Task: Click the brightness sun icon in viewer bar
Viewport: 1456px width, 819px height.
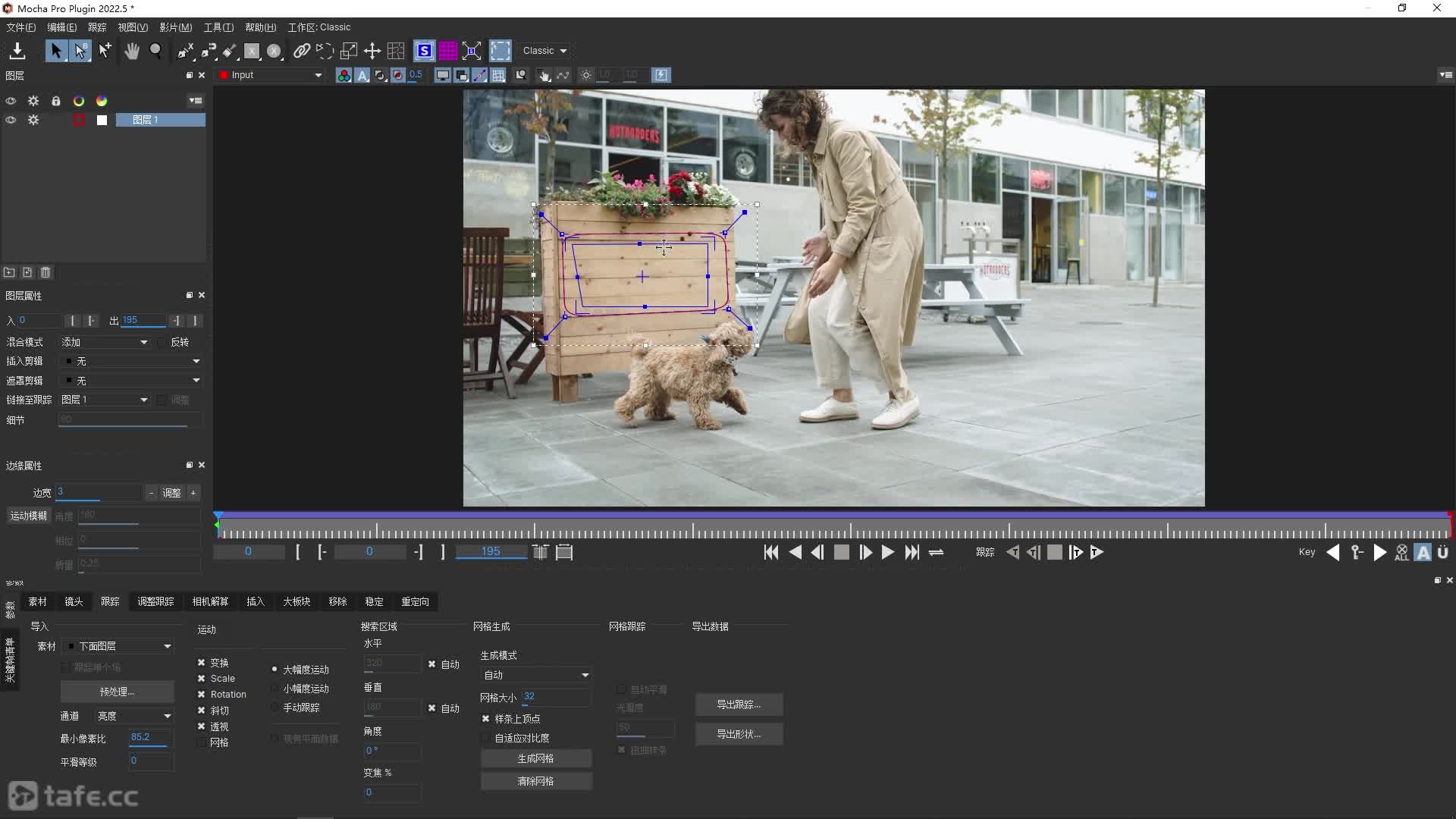Action: [x=586, y=75]
